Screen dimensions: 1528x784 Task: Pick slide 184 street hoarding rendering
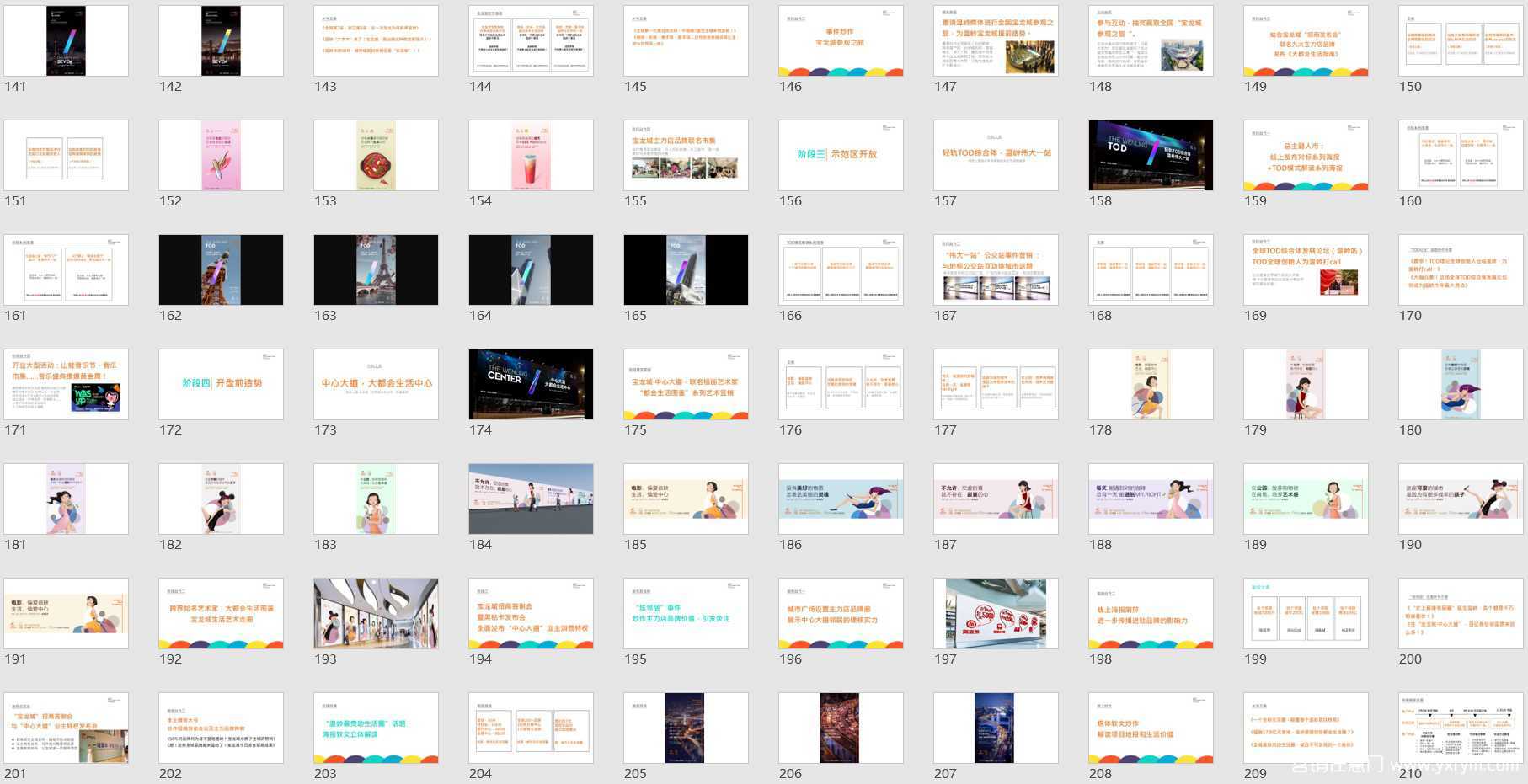click(531, 499)
